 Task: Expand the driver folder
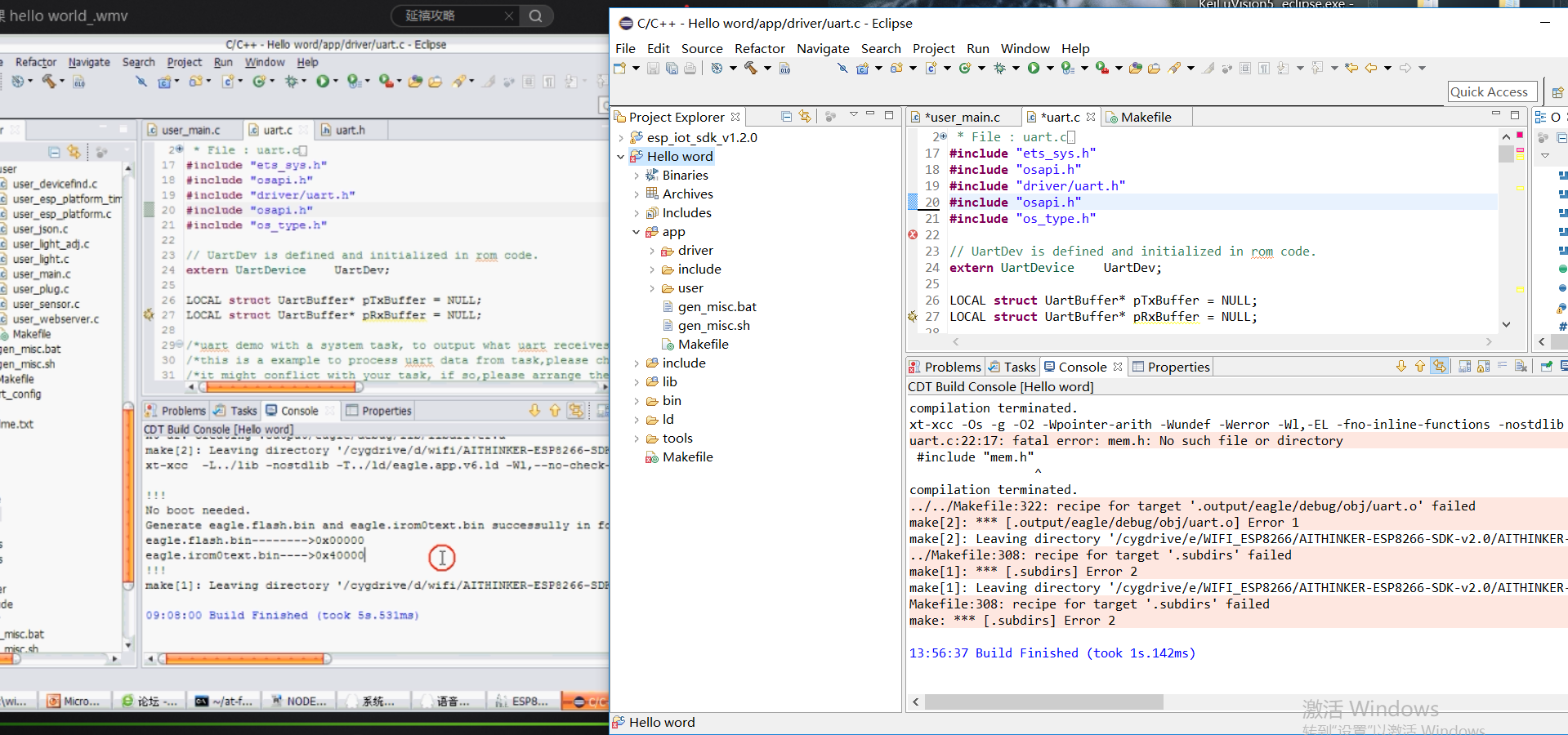(652, 251)
